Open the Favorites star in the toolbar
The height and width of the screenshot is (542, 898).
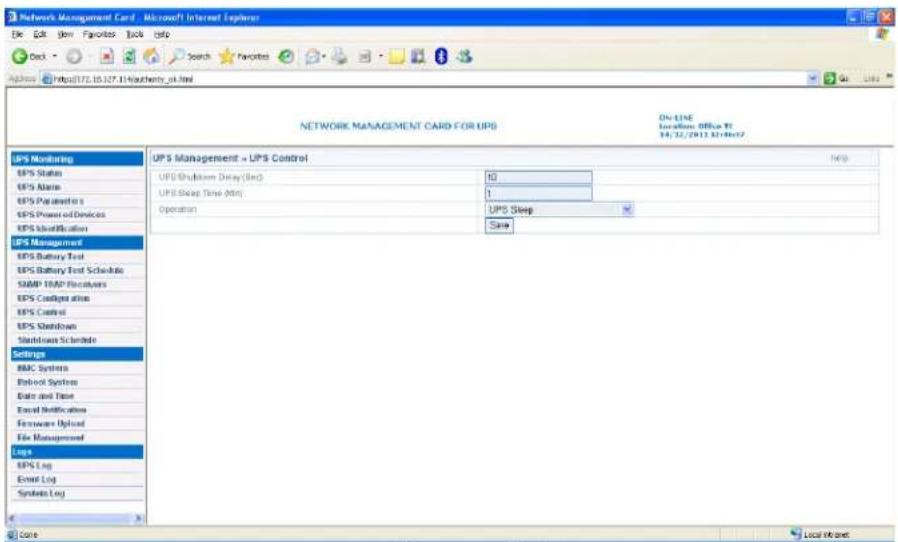(x=244, y=56)
